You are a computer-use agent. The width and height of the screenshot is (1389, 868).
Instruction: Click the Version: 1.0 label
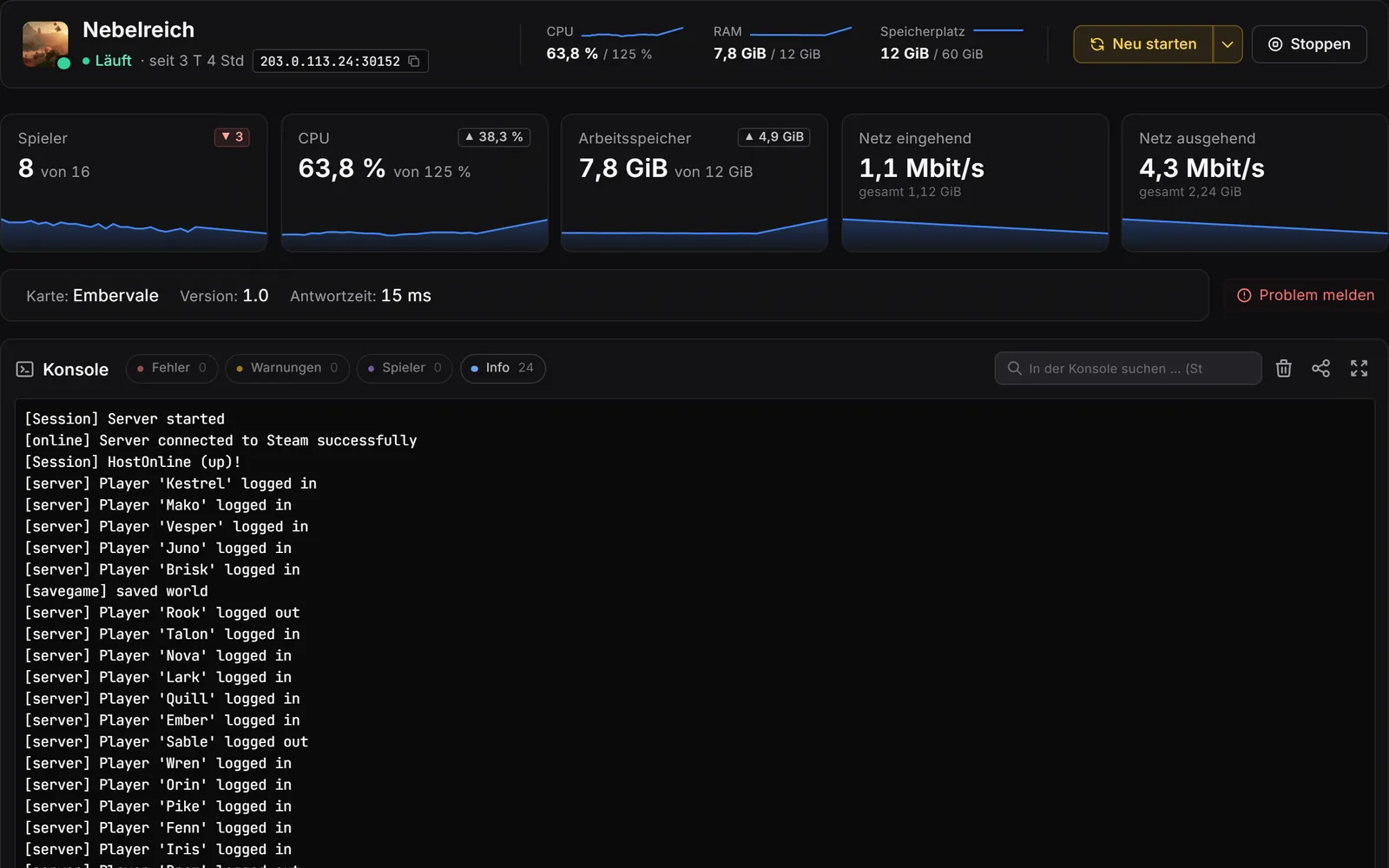pos(224,296)
